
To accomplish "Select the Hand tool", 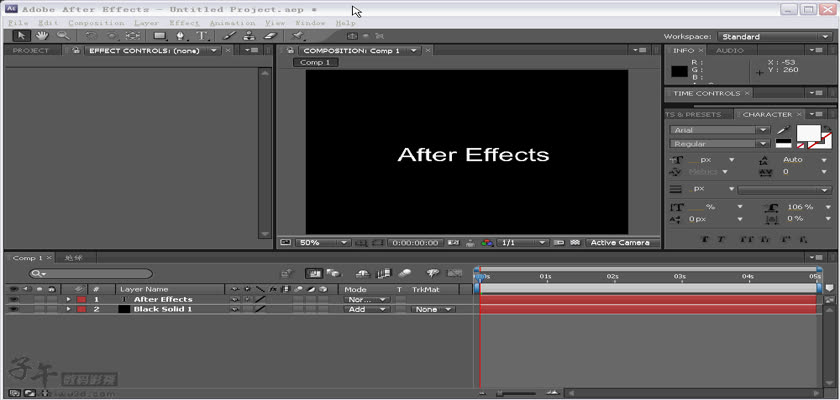I will 42,36.
